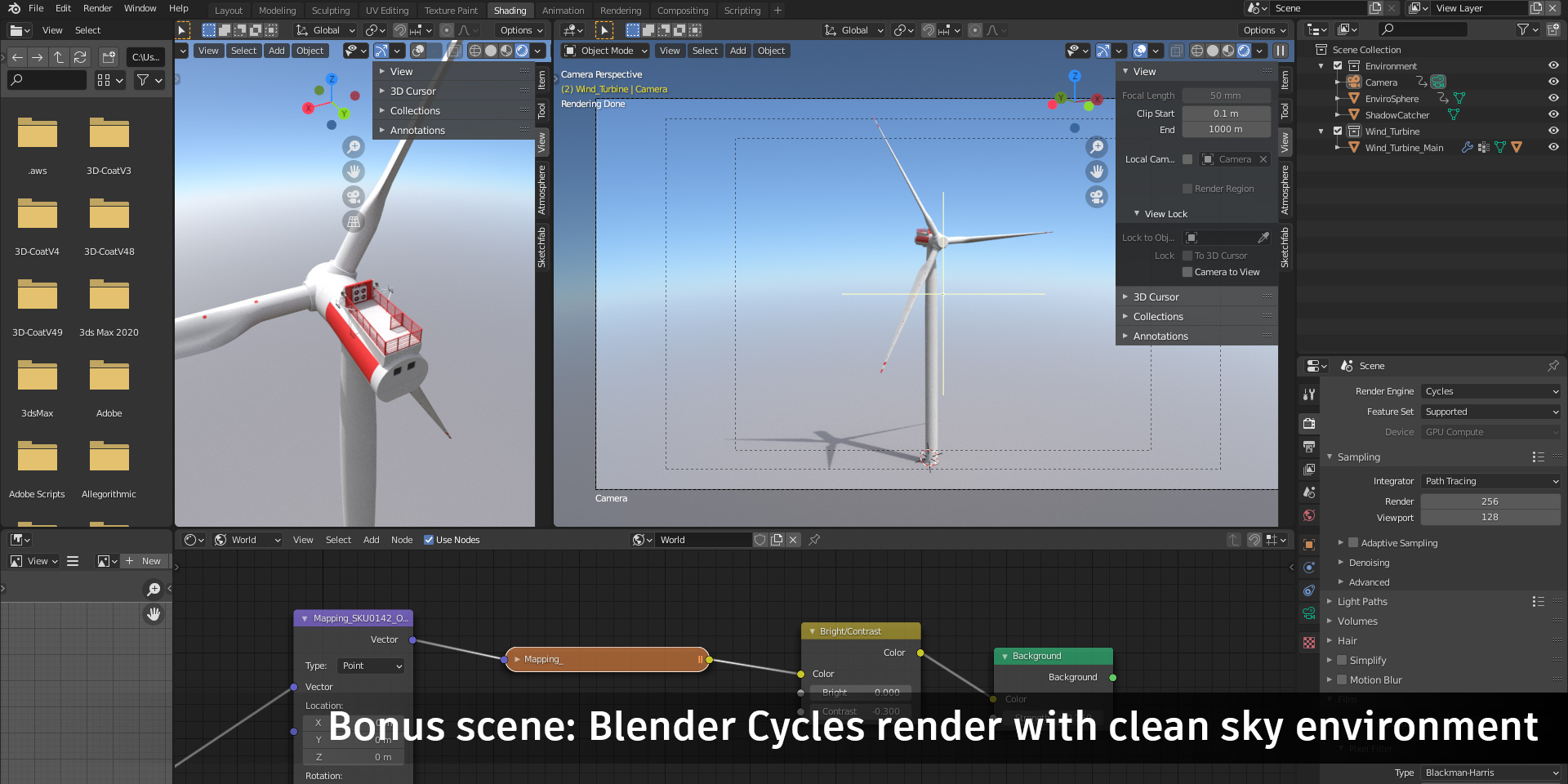Toggle visibility of the ShadowCatcher object

(x=1553, y=114)
